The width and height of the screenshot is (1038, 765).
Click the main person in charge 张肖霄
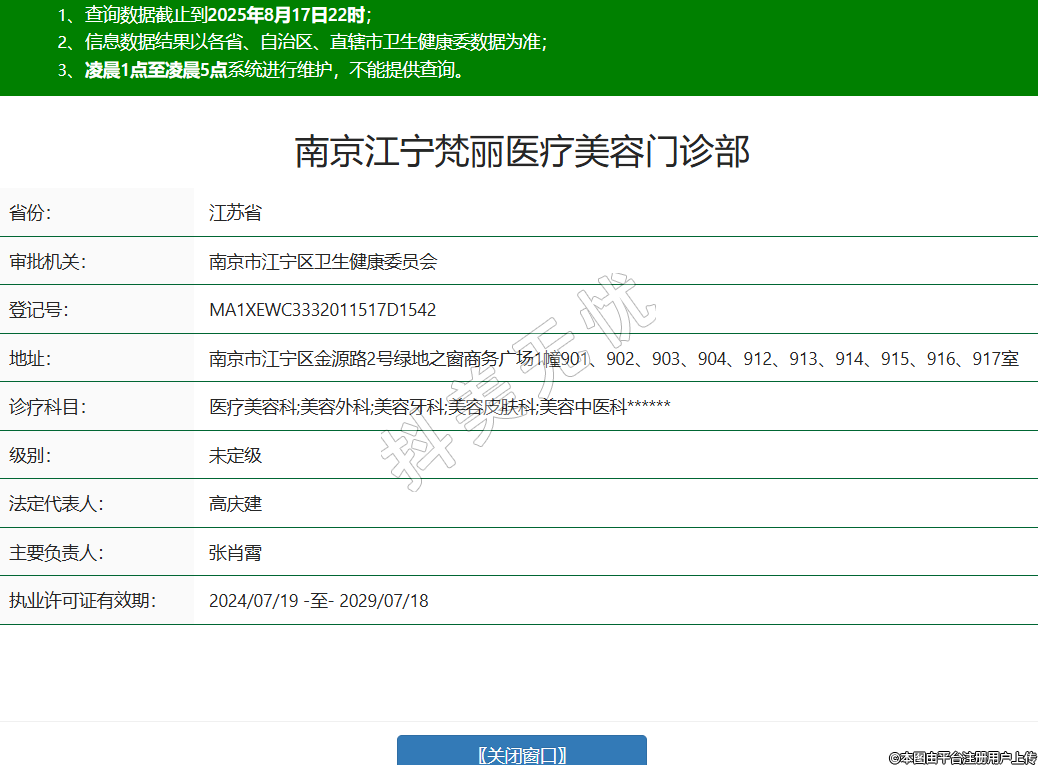click(x=235, y=553)
